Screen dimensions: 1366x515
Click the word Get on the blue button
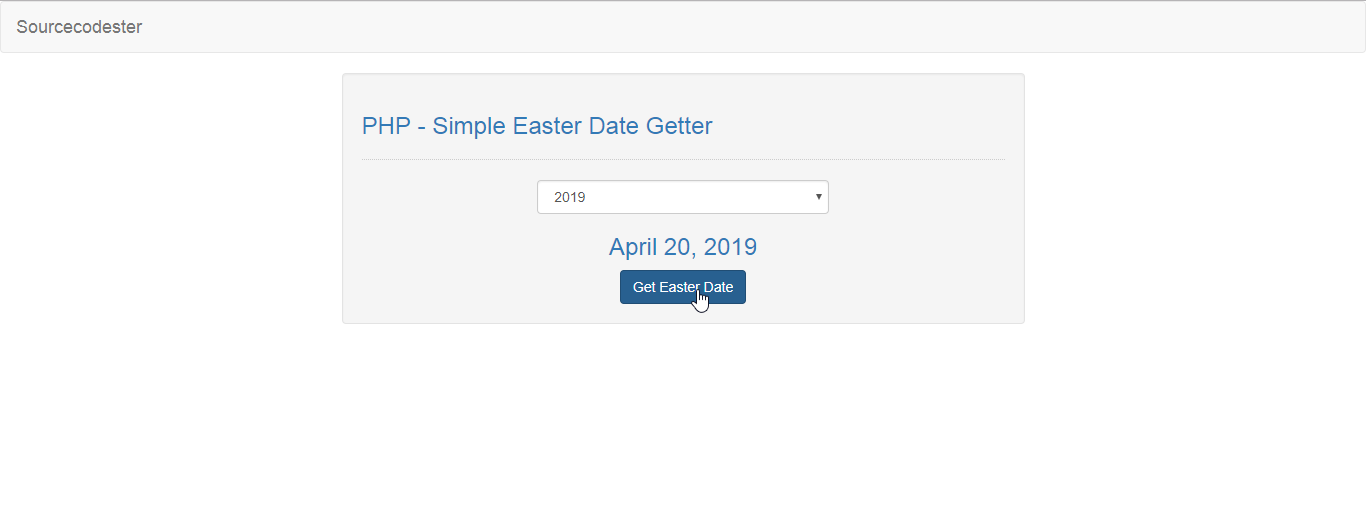644,287
